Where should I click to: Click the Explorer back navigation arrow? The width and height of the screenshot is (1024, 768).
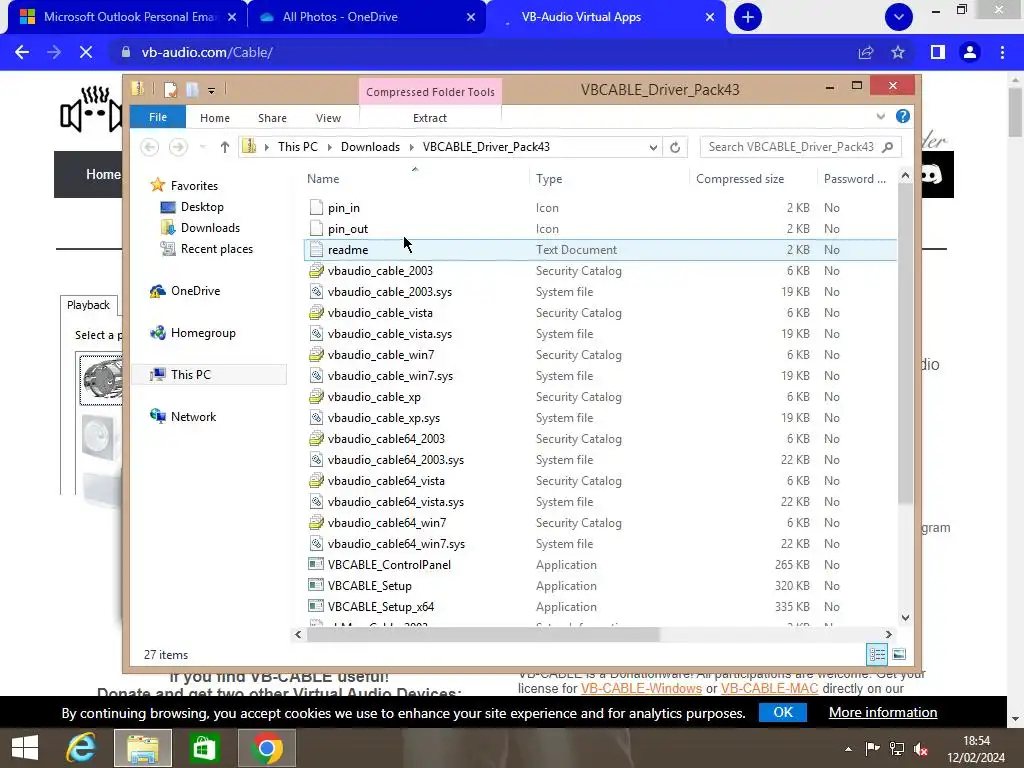pos(150,147)
